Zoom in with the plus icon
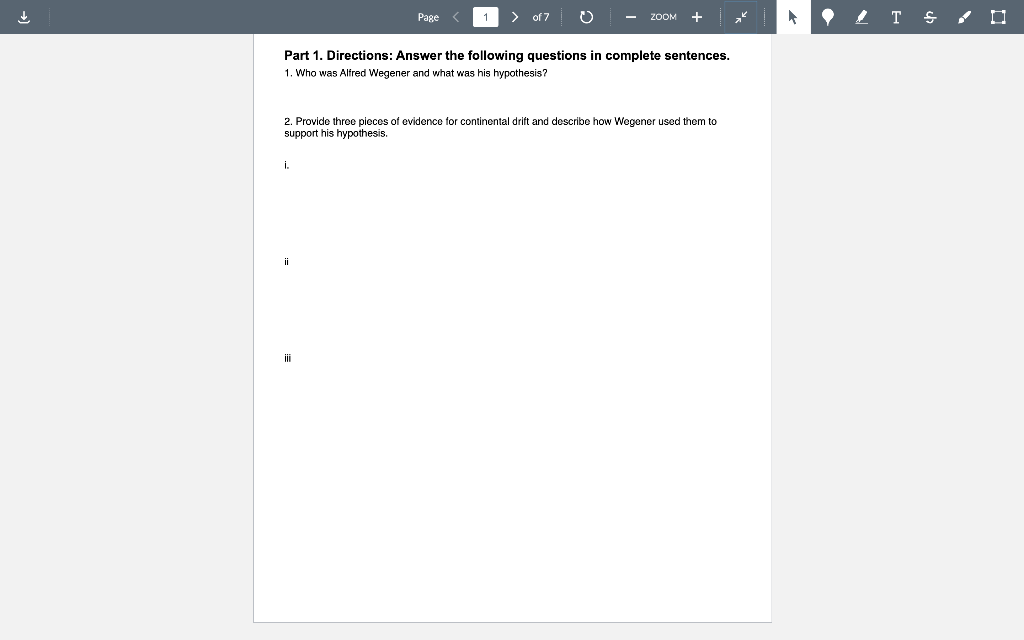The image size is (1024, 640). click(x=697, y=17)
